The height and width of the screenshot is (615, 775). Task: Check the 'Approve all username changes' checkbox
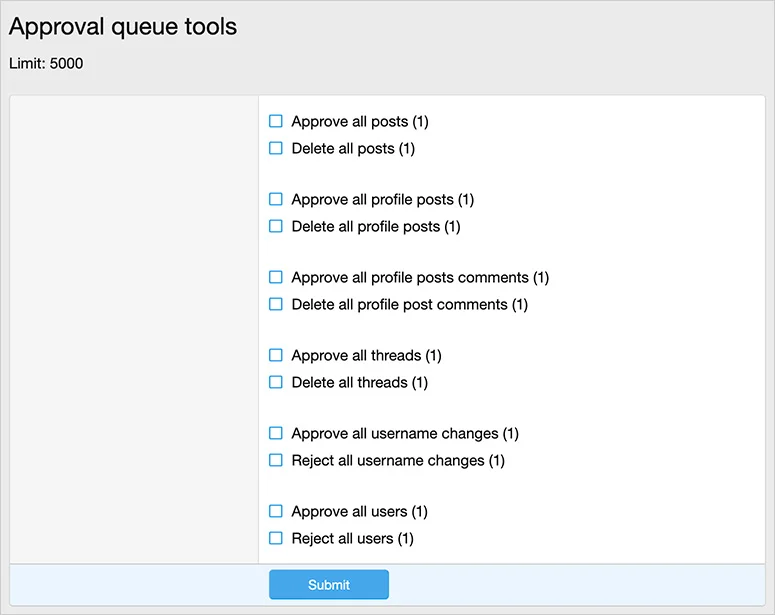[276, 433]
